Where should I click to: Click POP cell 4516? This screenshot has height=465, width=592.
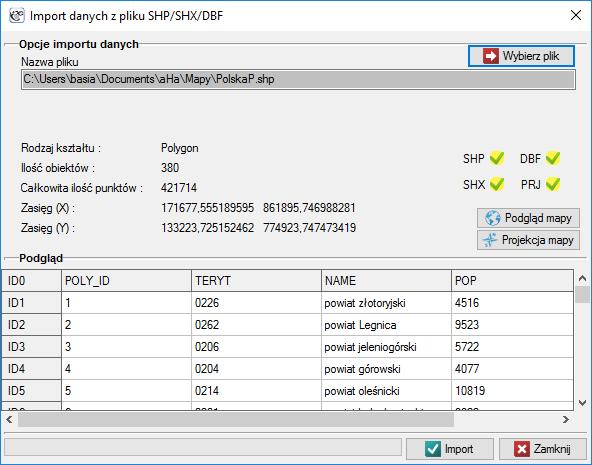pyautogui.click(x=512, y=303)
